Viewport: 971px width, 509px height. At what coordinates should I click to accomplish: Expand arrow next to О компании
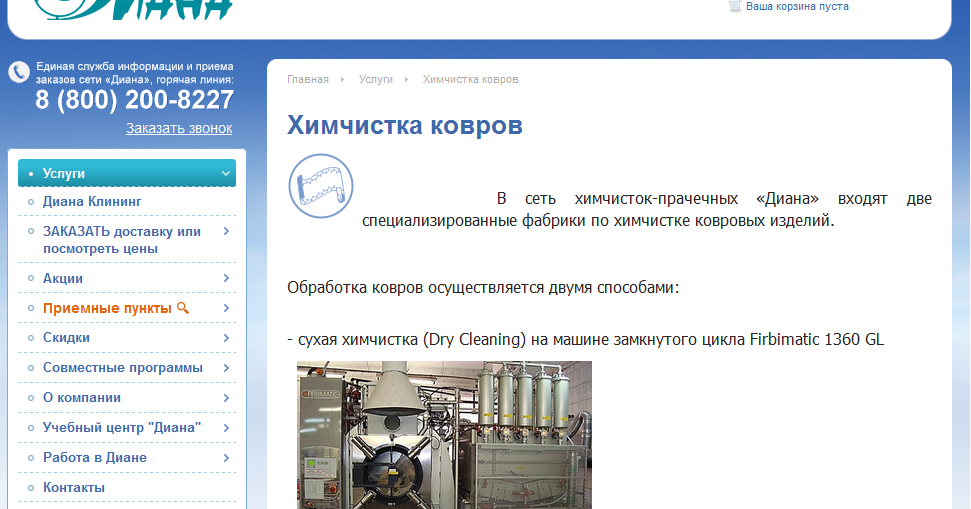click(x=227, y=398)
